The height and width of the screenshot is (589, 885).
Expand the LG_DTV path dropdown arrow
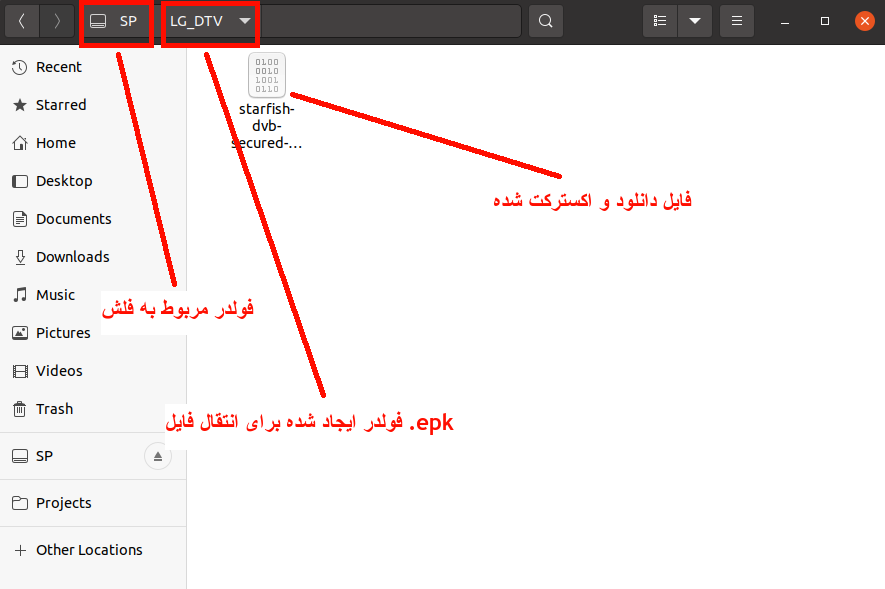pyautogui.click(x=244, y=21)
